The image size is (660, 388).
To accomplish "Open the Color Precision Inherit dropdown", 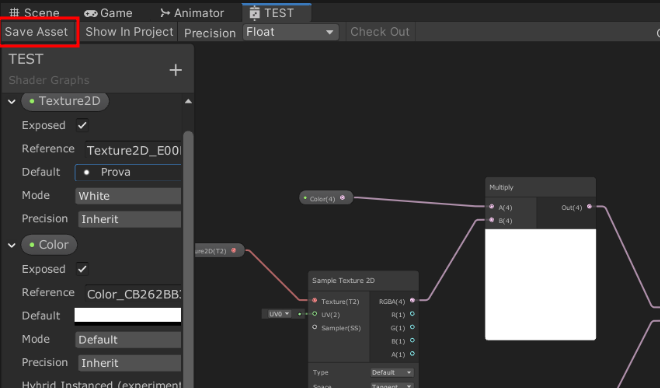I will (130, 363).
